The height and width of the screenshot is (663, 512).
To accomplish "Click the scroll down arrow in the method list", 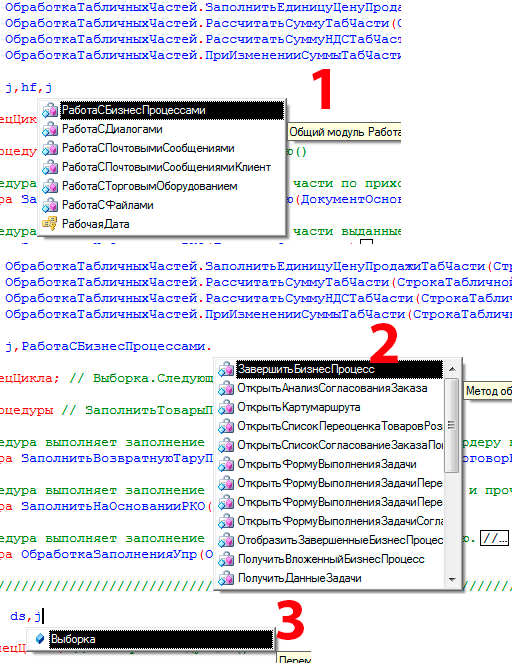I will click(452, 579).
